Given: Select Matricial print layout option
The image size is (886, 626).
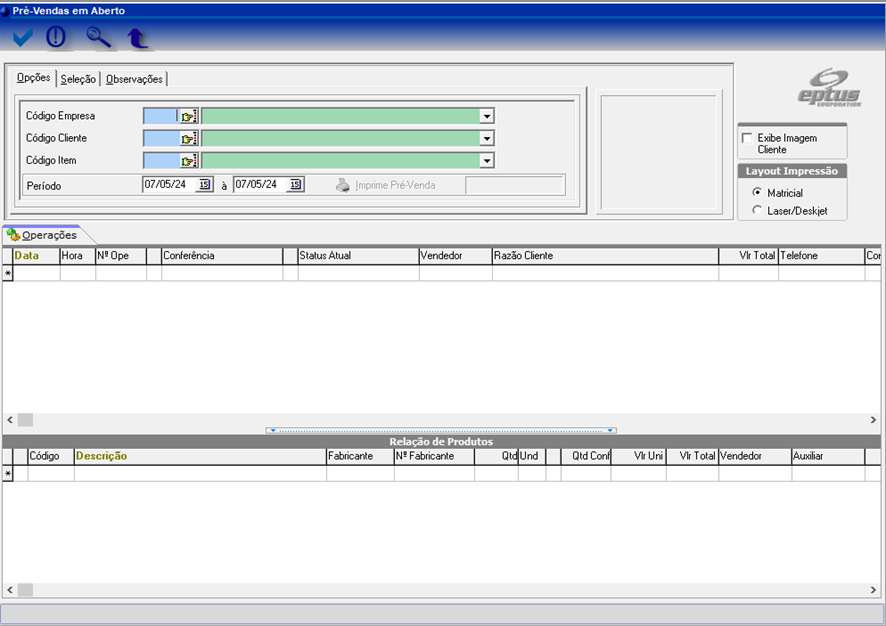Looking at the screenshot, I should pos(757,192).
